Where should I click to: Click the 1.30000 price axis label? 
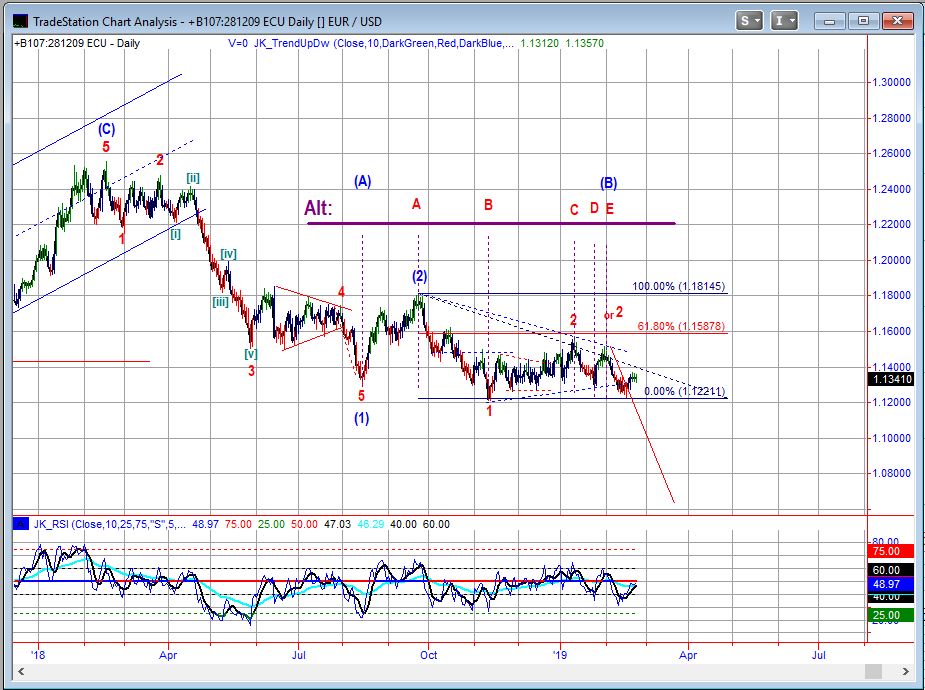tap(891, 82)
